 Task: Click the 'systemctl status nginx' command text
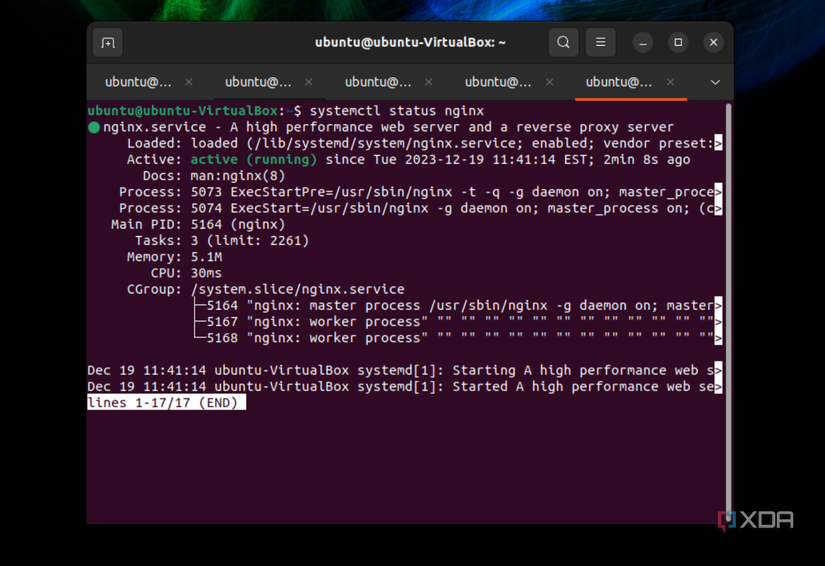(x=397, y=111)
